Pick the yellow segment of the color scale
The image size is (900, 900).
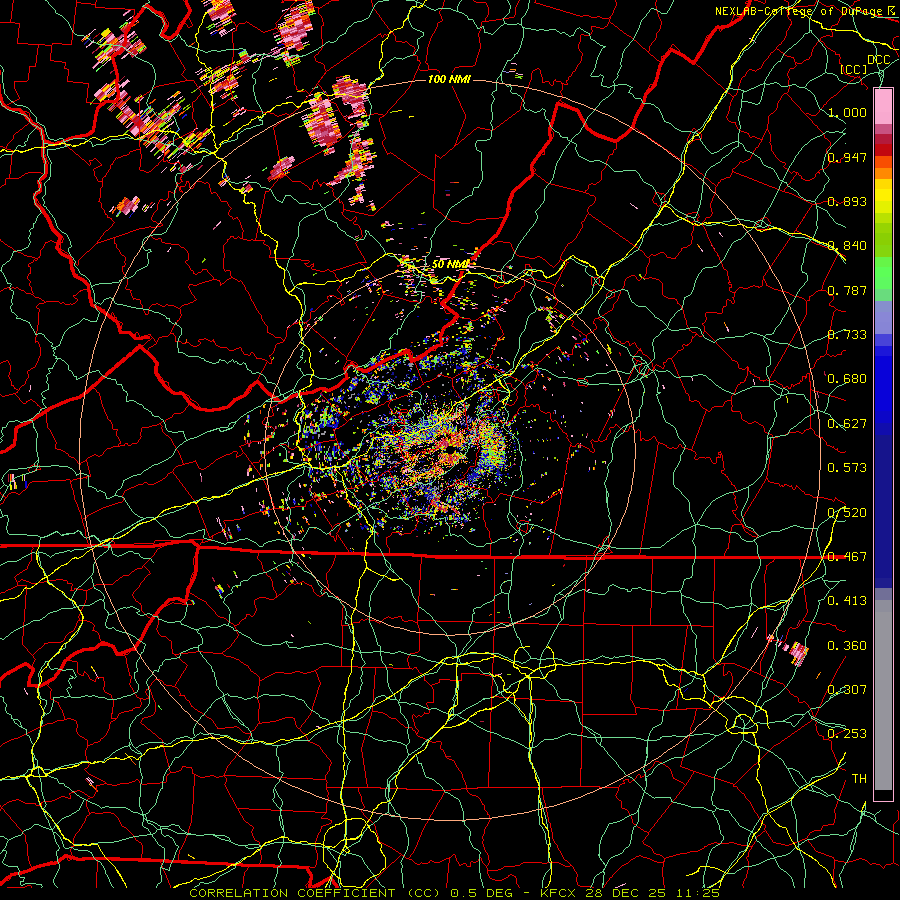point(883,196)
